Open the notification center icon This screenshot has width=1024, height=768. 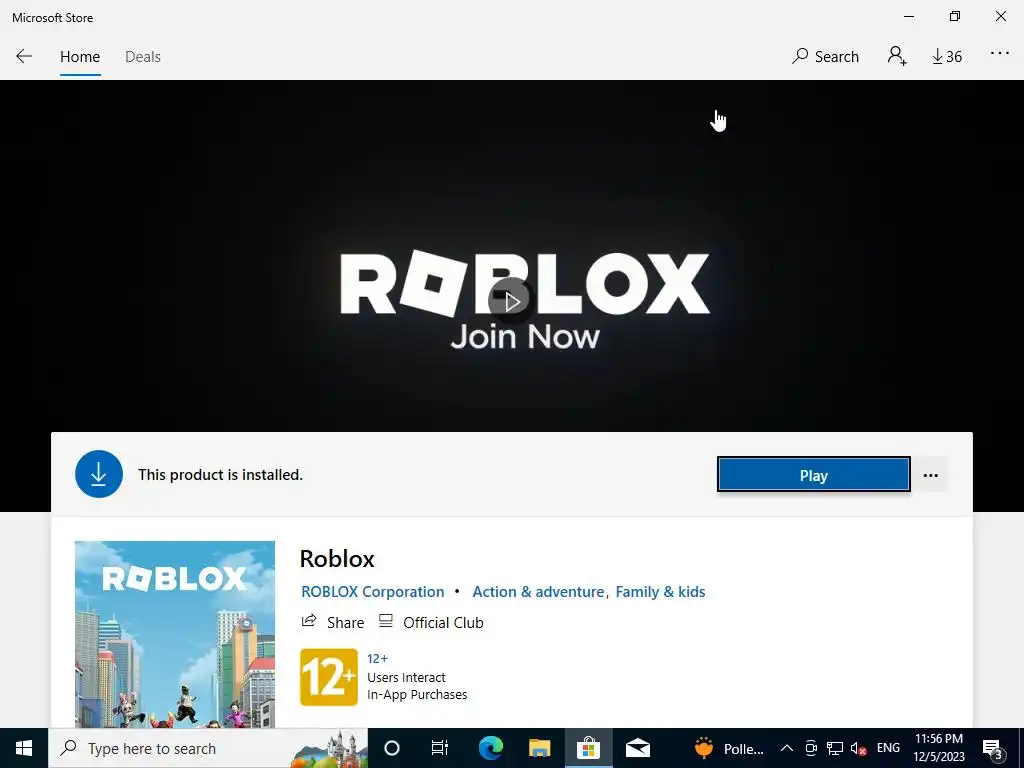tap(992, 750)
